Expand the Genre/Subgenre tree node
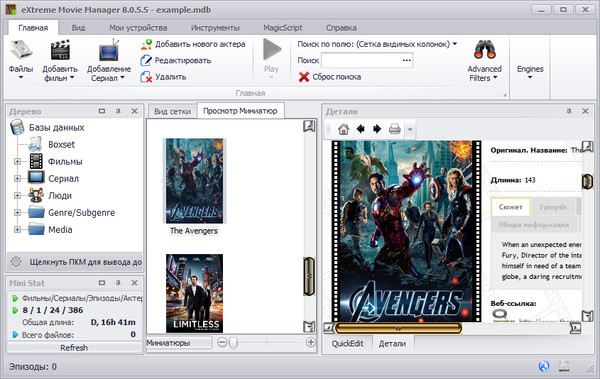The height and width of the screenshot is (379, 600). [x=17, y=212]
